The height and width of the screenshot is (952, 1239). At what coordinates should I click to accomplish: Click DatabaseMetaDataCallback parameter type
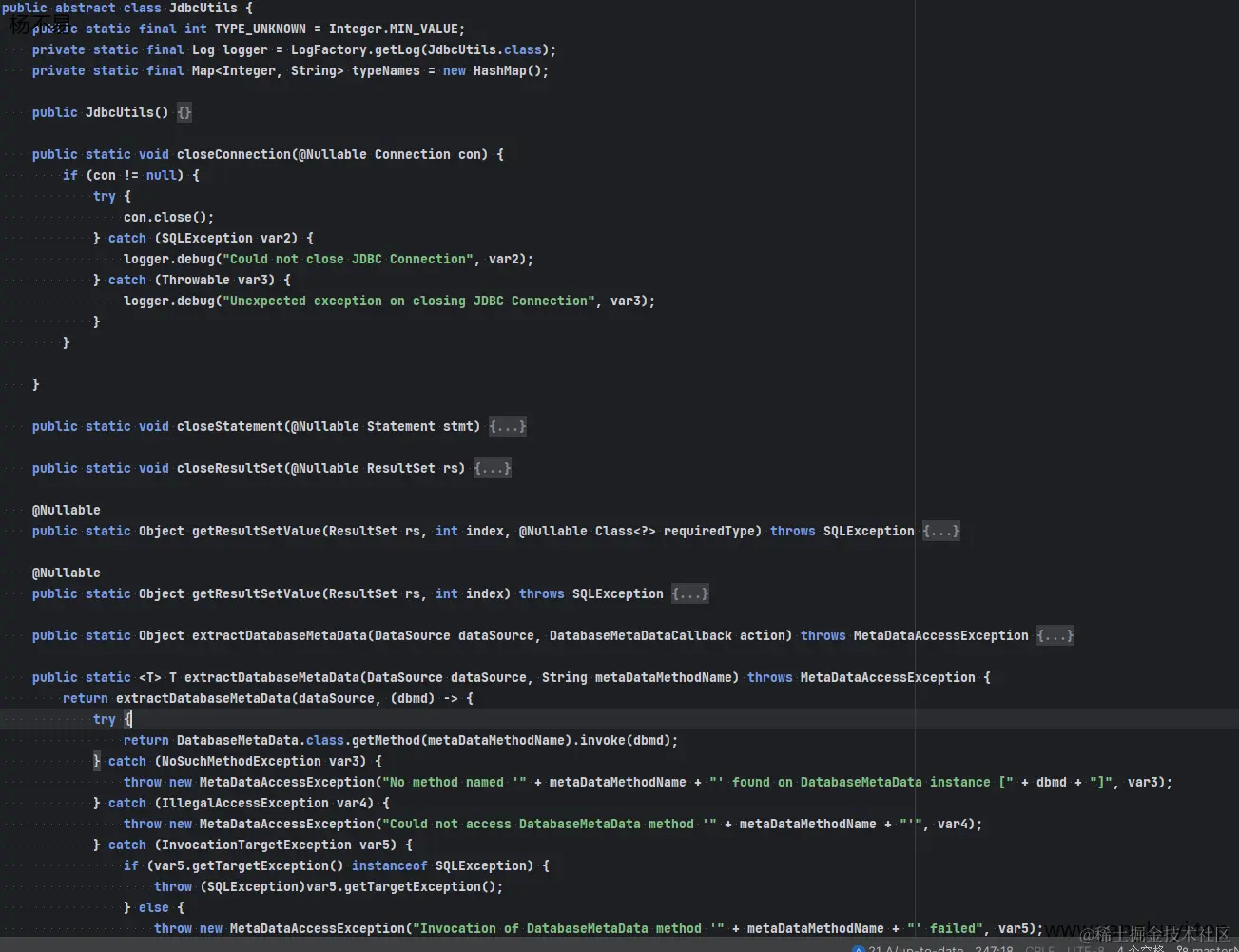(641, 635)
